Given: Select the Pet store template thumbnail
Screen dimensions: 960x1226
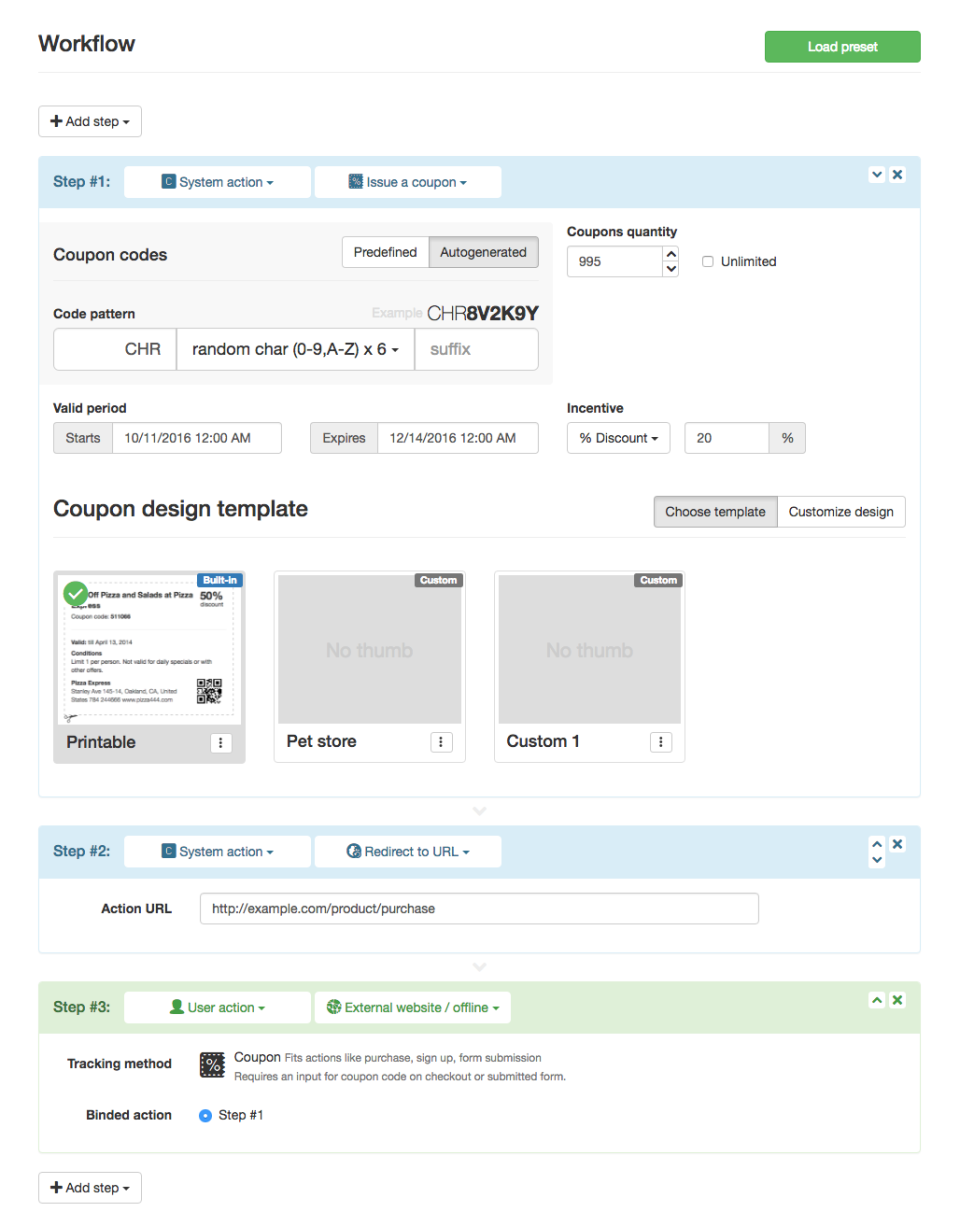Looking at the screenshot, I should 369,648.
